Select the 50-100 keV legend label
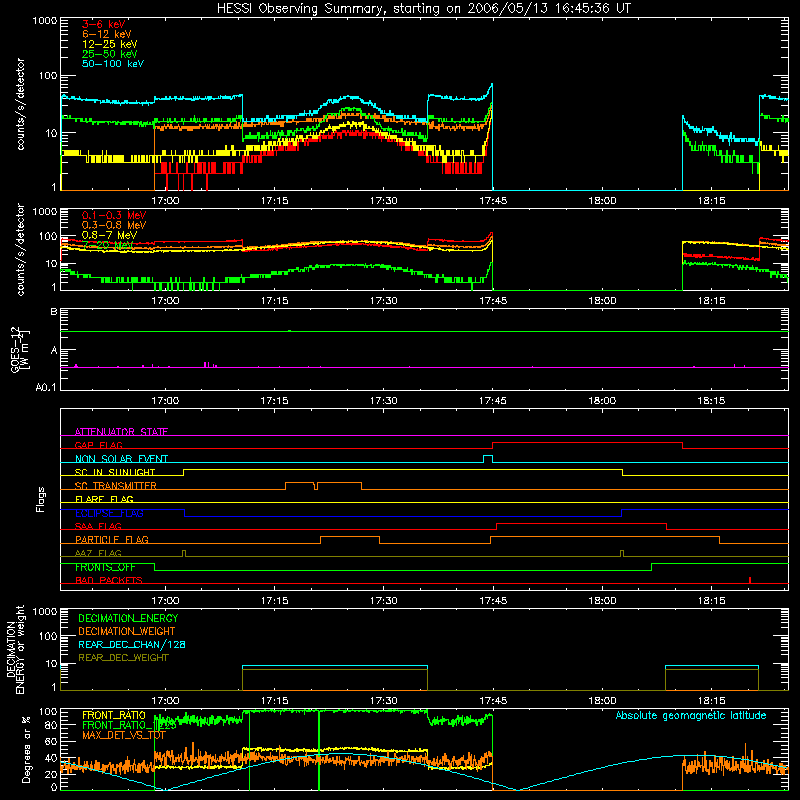 click(x=113, y=64)
